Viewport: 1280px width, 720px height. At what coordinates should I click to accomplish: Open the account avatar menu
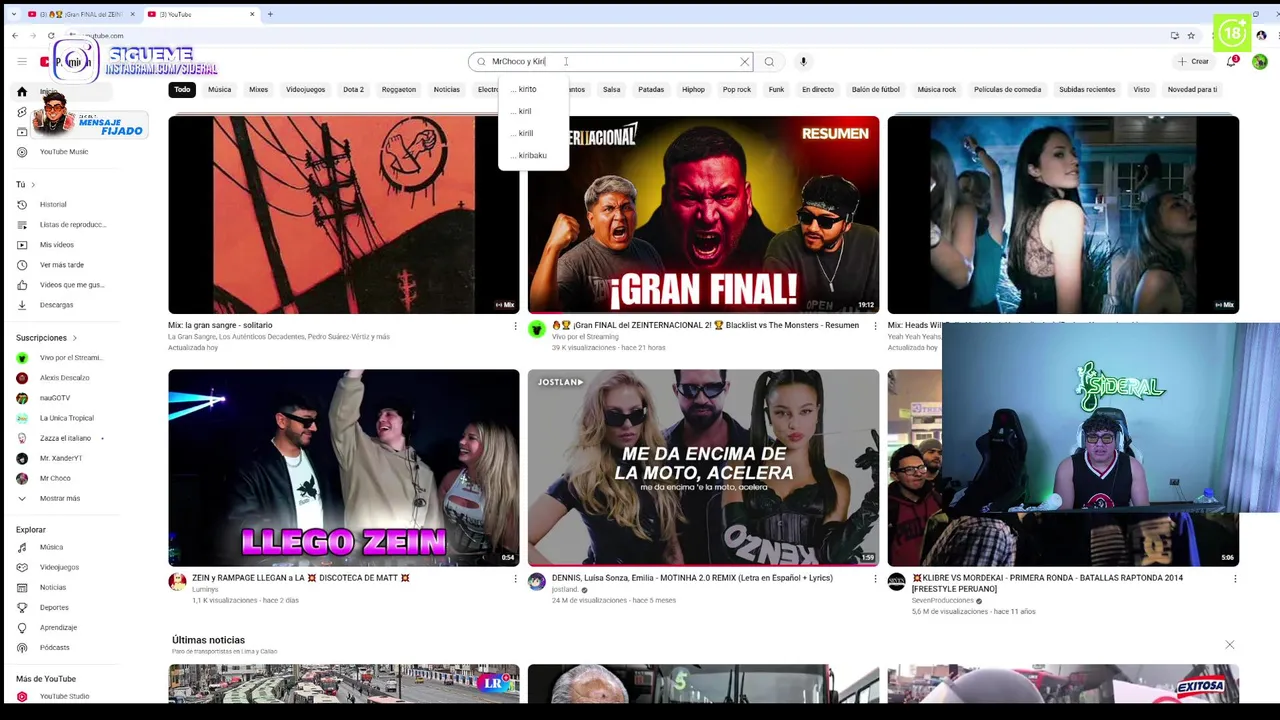[x=1259, y=62]
